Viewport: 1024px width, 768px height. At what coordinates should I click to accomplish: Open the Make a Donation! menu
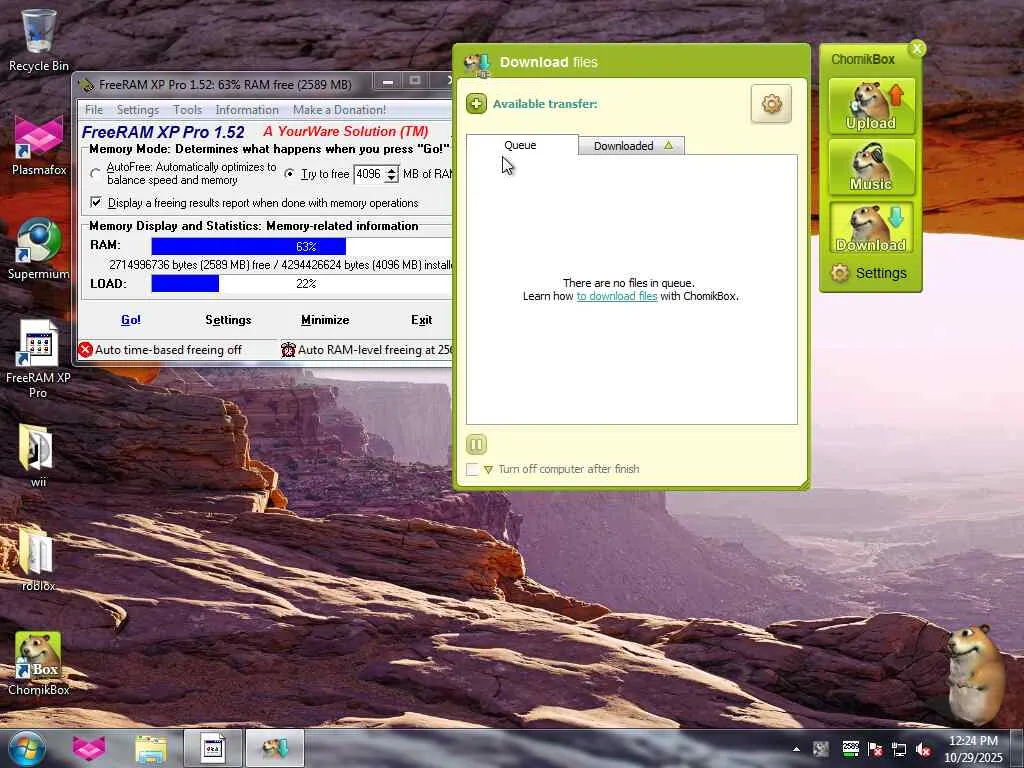point(340,110)
